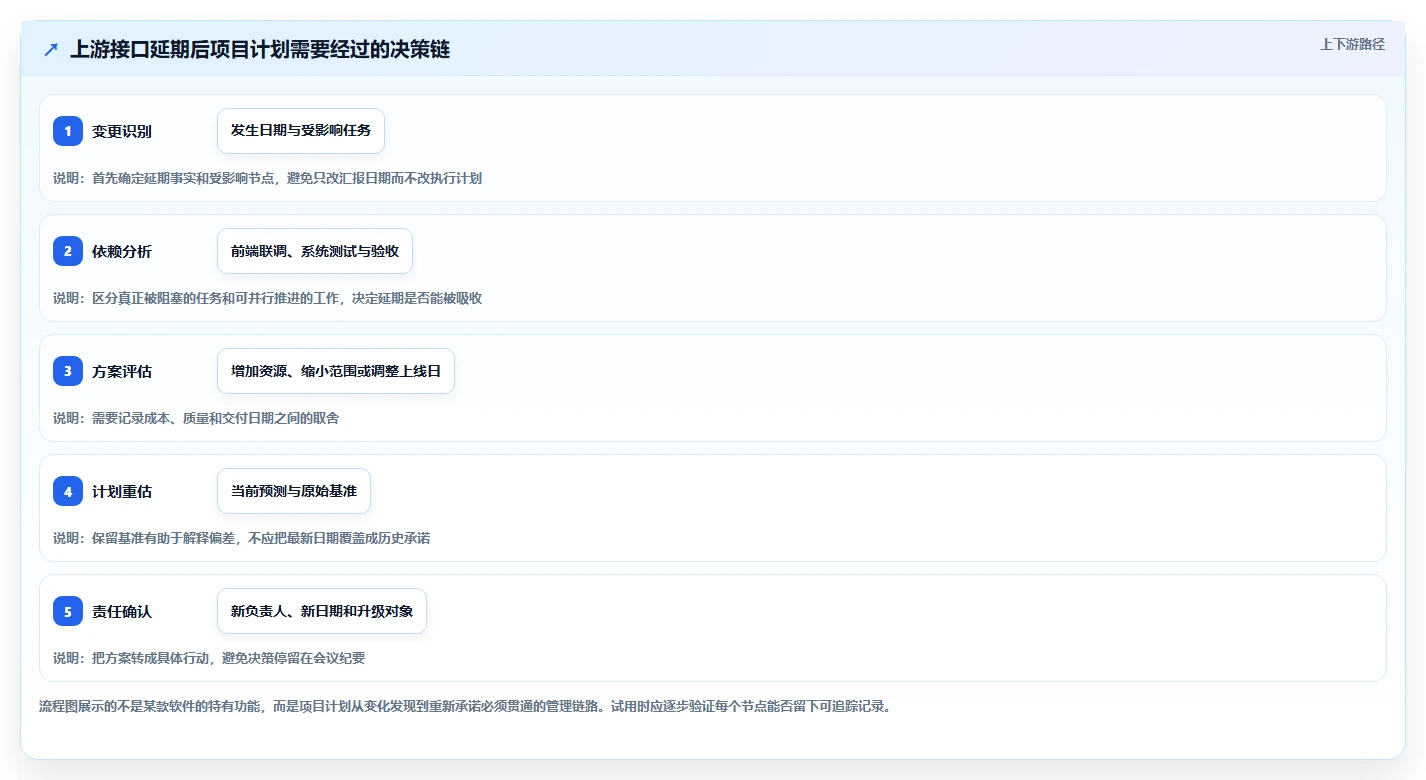Viewport: 1426px width, 780px height.
Task: Click the step number 2 badge
Action: (x=68, y=251)
